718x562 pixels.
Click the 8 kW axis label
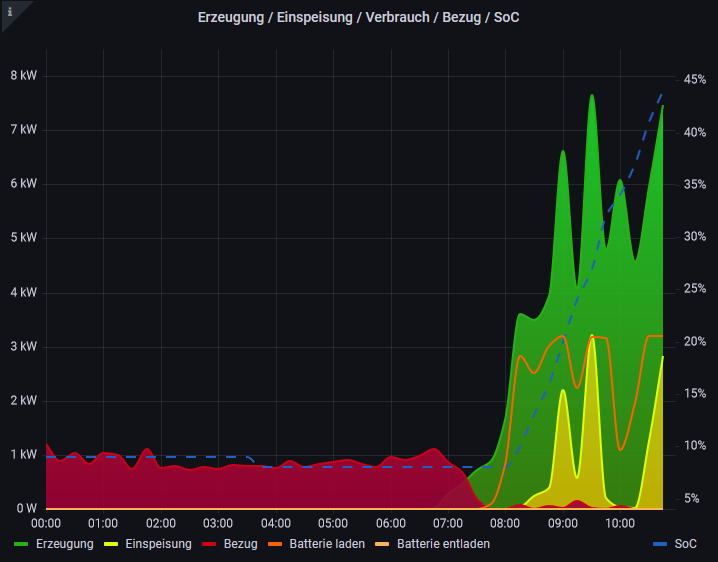pos(23,76)
